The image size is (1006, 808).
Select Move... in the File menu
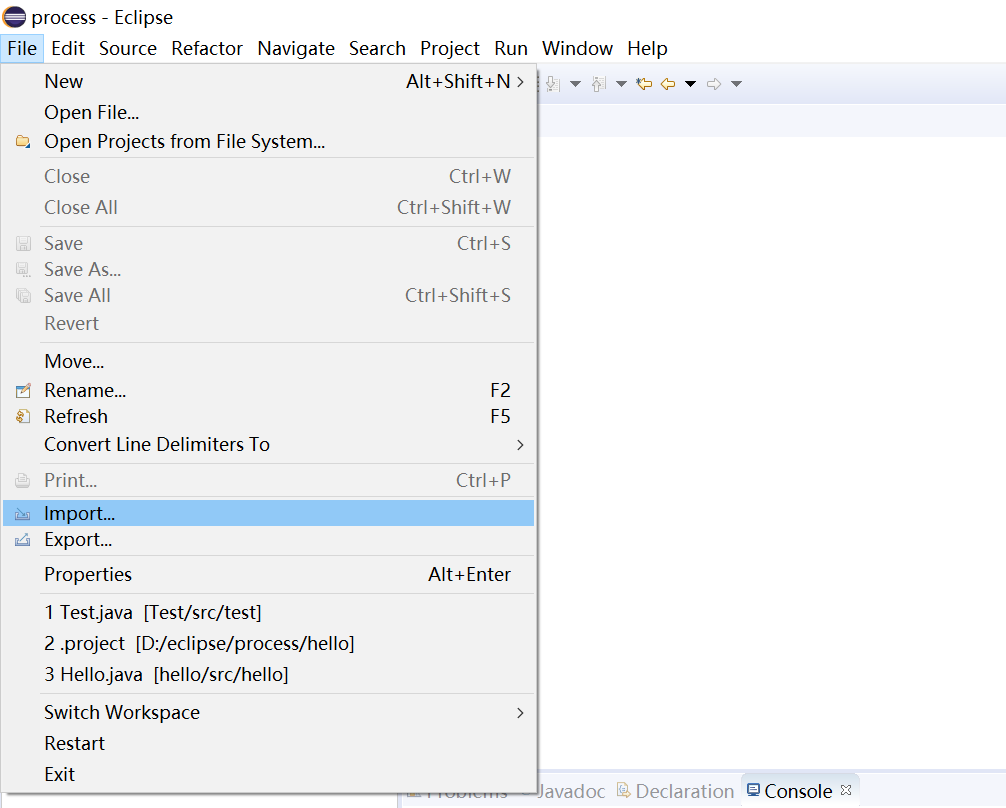pos(268,361)
